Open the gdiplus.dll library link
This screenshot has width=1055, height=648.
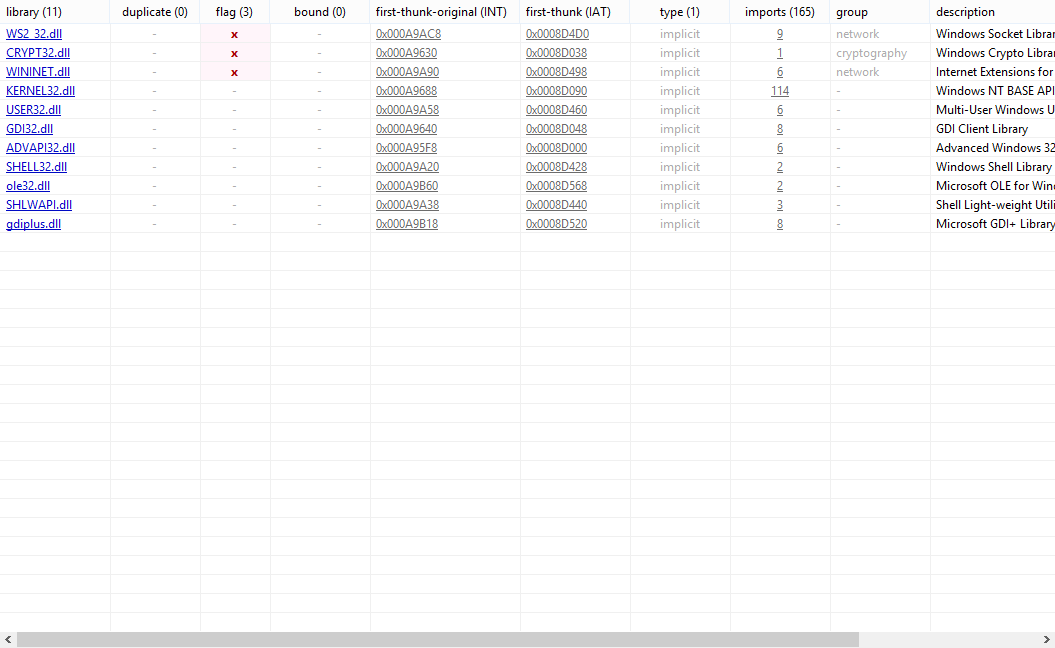click(34, 224)
